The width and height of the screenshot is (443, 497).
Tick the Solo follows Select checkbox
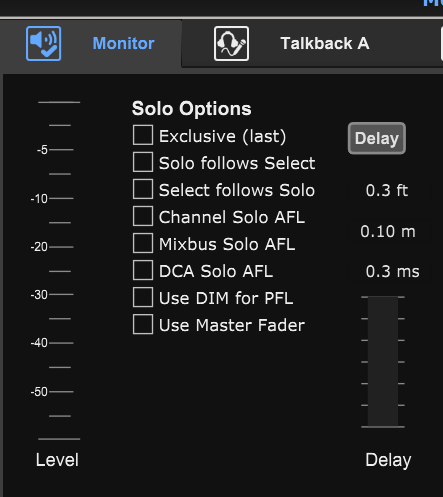pos(143,162)
